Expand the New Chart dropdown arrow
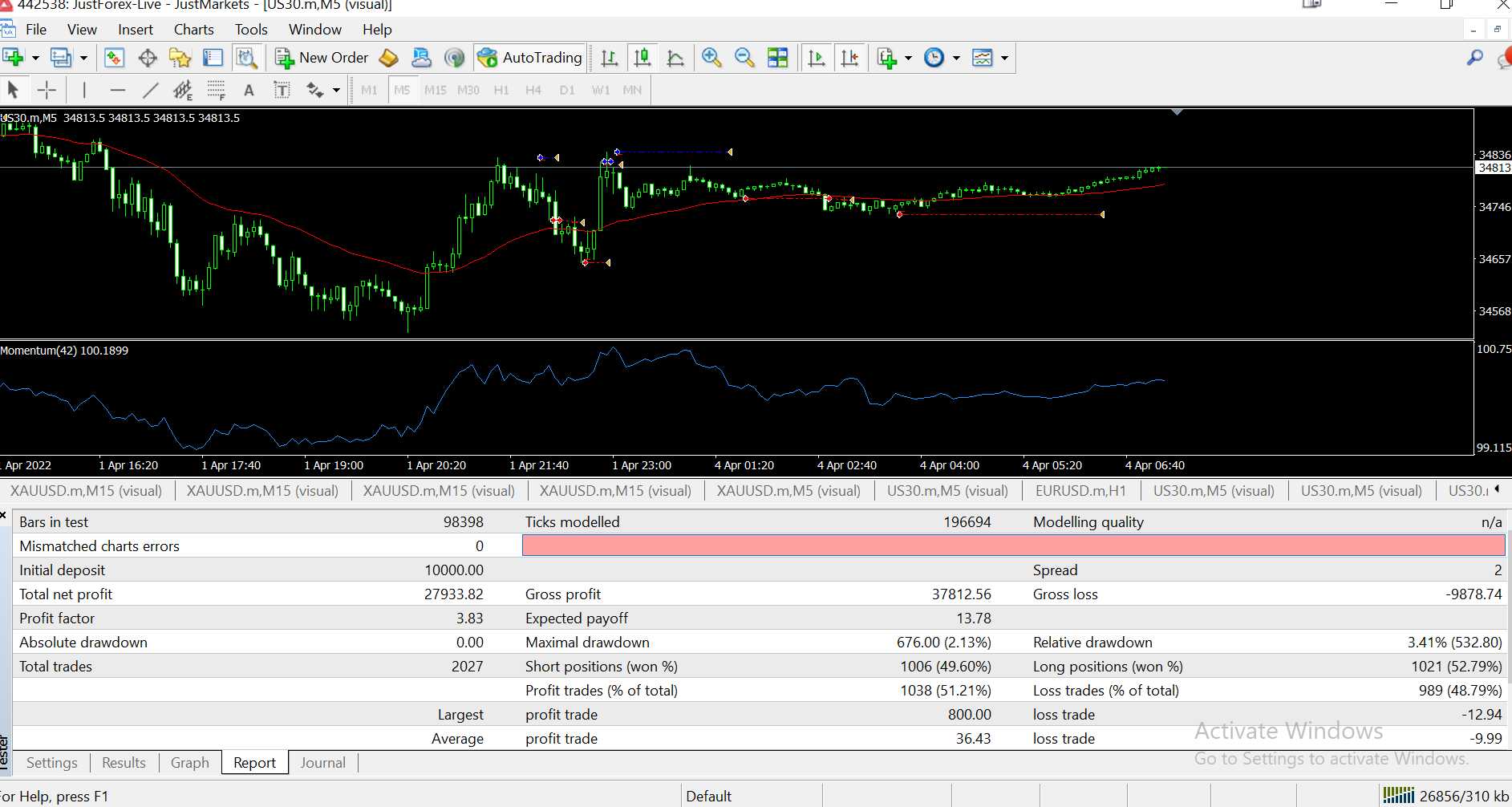The image size is (1512, 807). tap(35, 58)
